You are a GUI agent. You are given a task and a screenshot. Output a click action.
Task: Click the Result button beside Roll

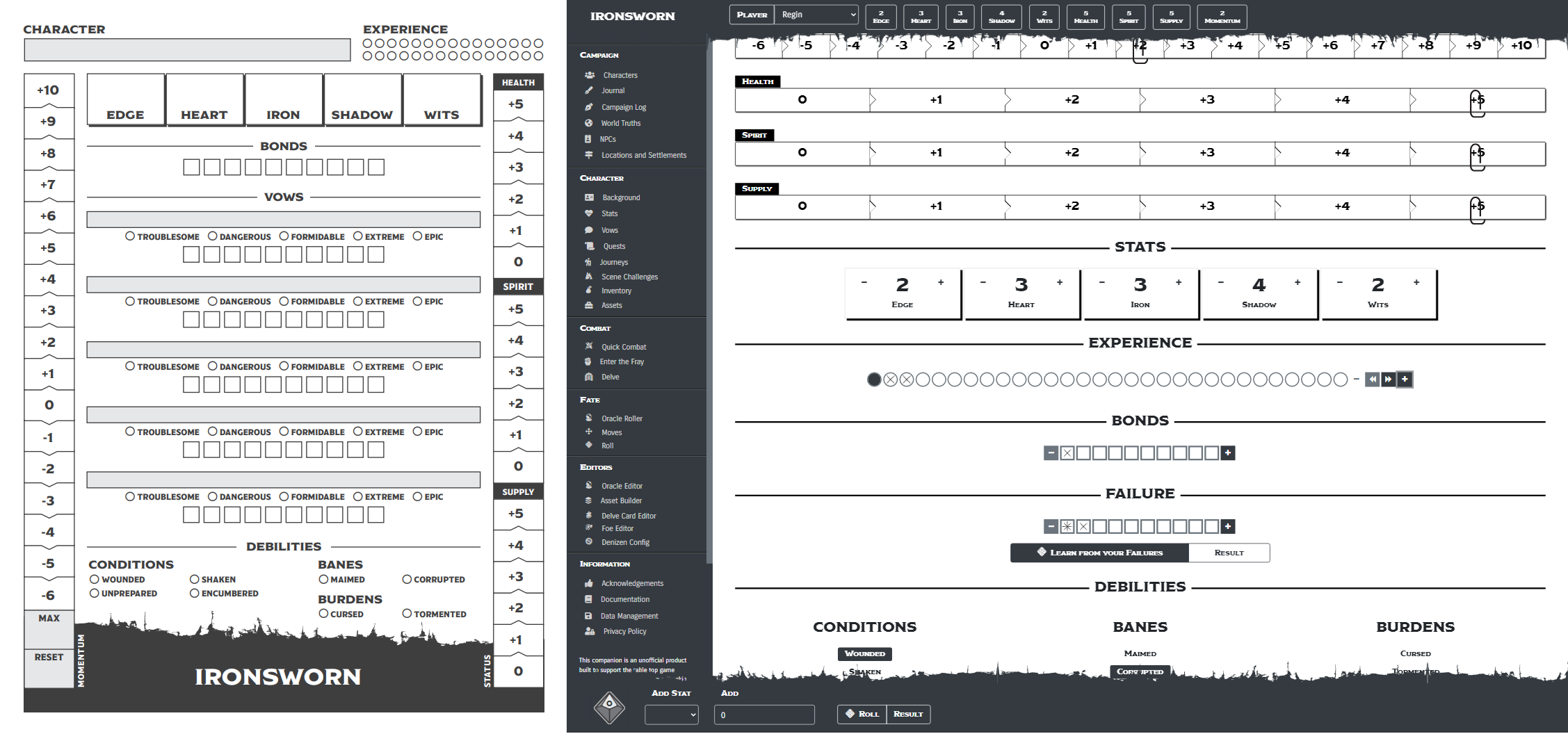[908, 714]
